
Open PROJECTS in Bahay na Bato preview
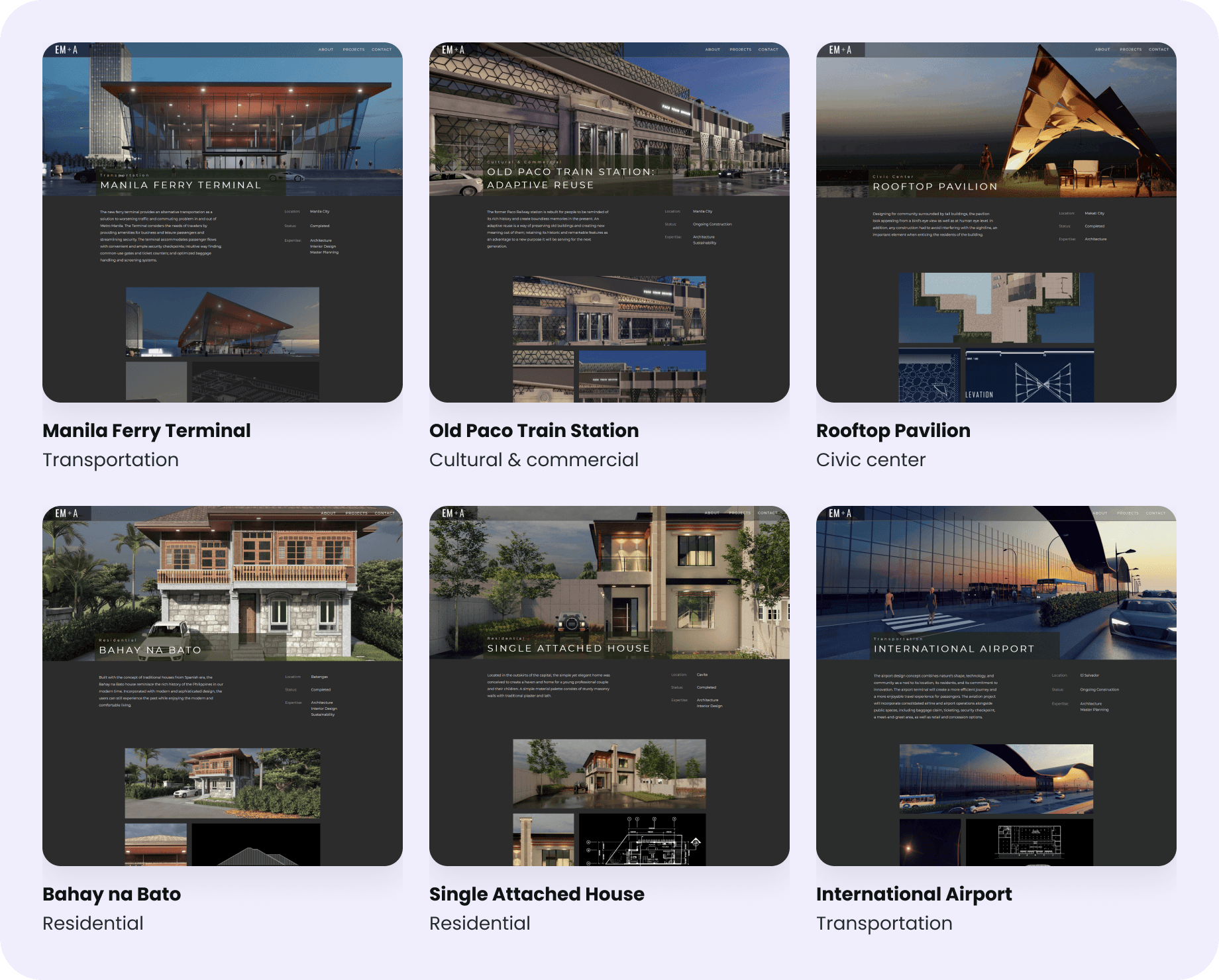(x=356, y=513)
